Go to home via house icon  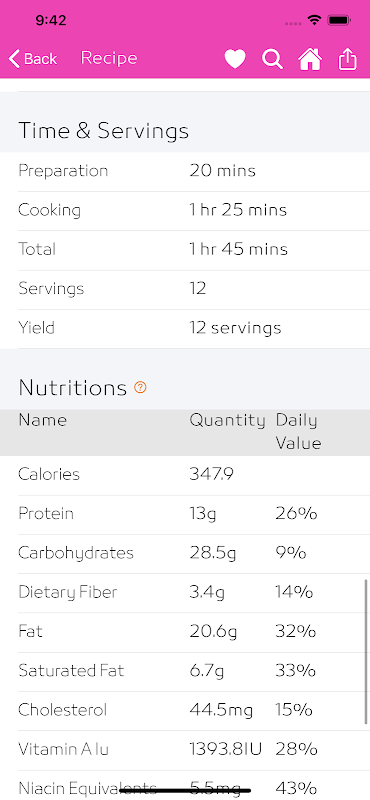(310, 59)
